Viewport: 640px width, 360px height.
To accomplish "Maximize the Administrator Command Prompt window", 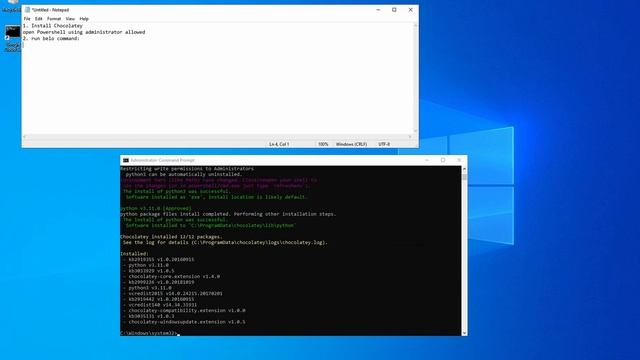I will pos(443,160).
